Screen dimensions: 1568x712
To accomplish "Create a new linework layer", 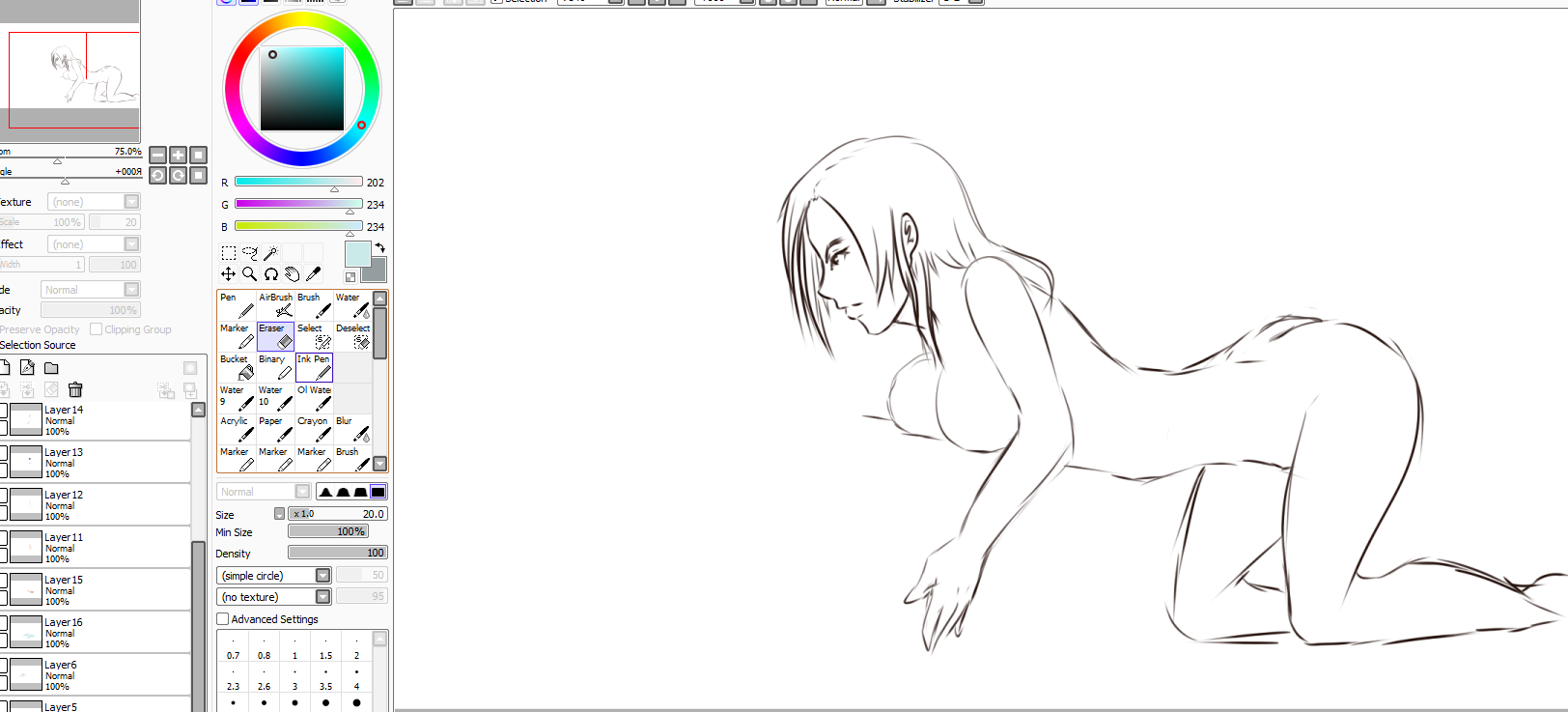I will pyautogui.click(x=27, y=368).
